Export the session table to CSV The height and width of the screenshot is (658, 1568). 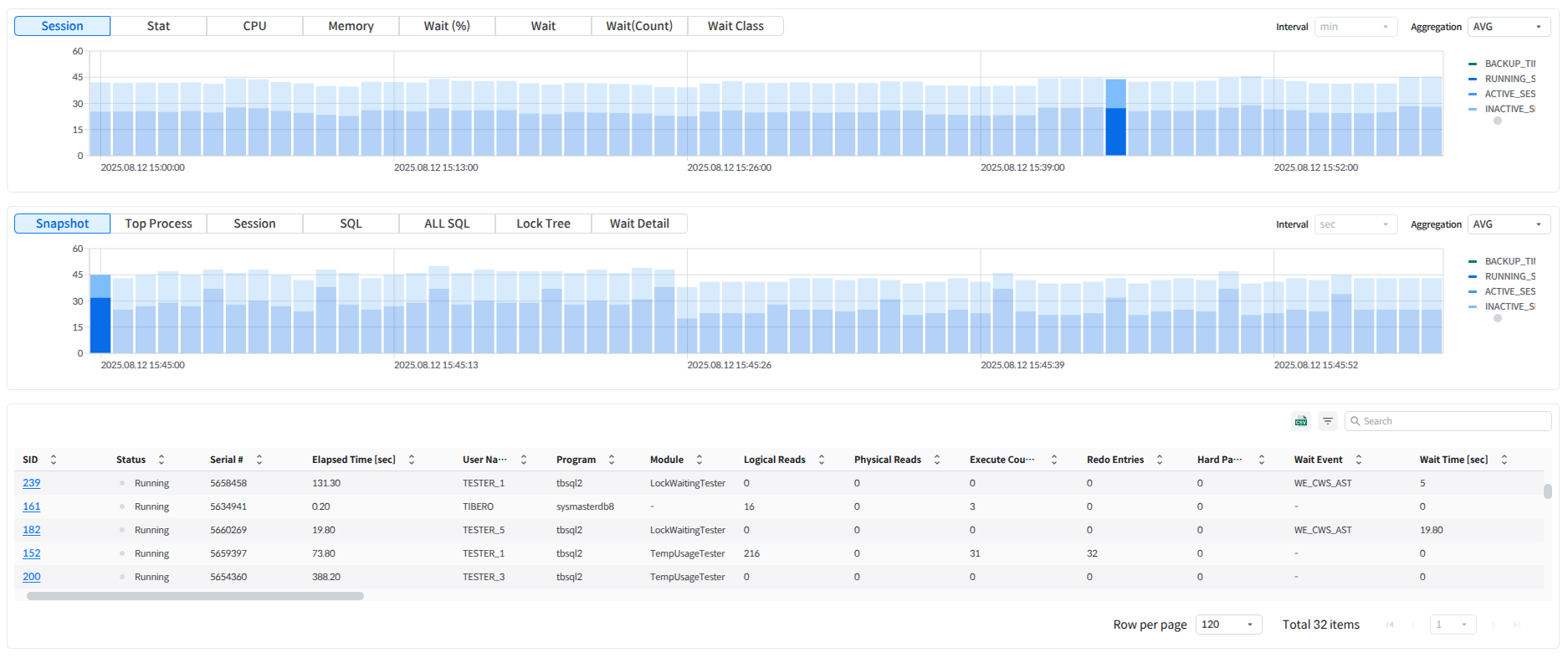tap(1300, 421)
